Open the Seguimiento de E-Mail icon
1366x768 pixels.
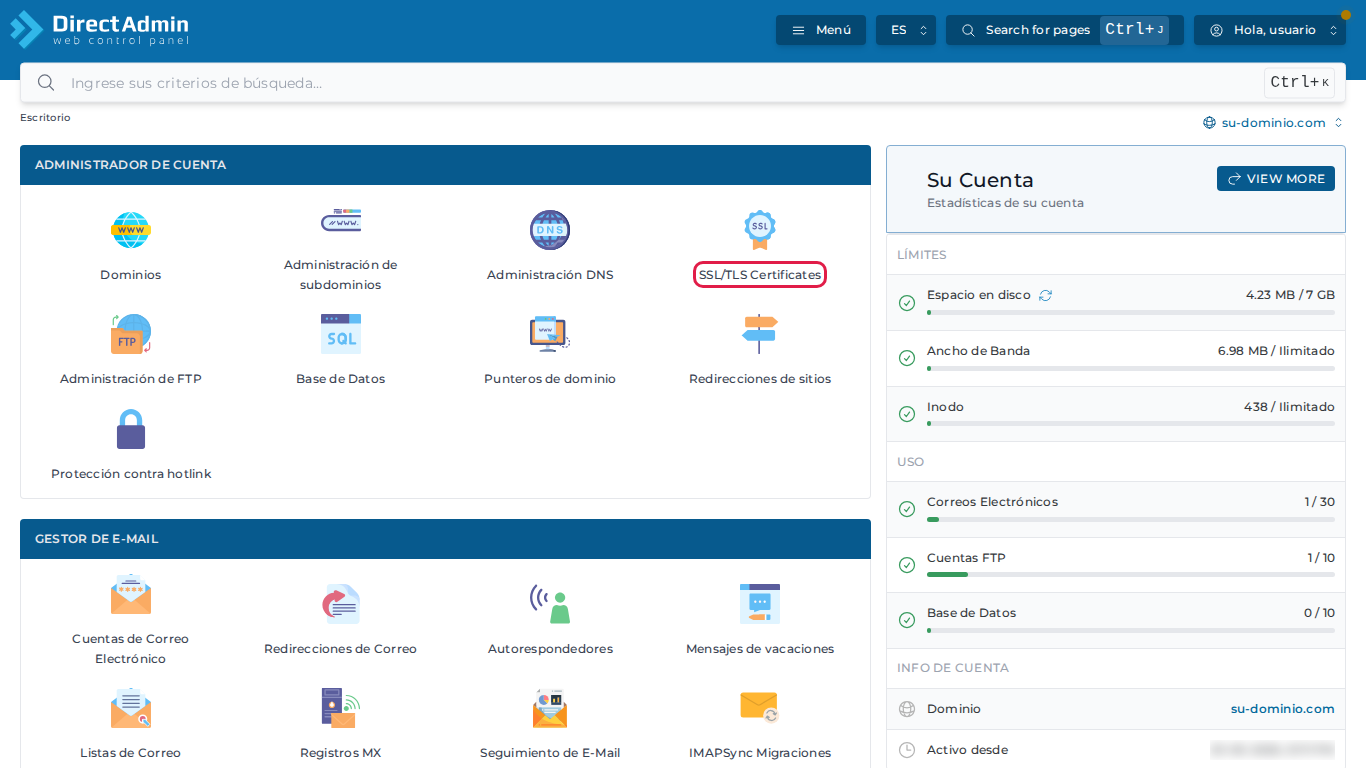pos(550,708)
